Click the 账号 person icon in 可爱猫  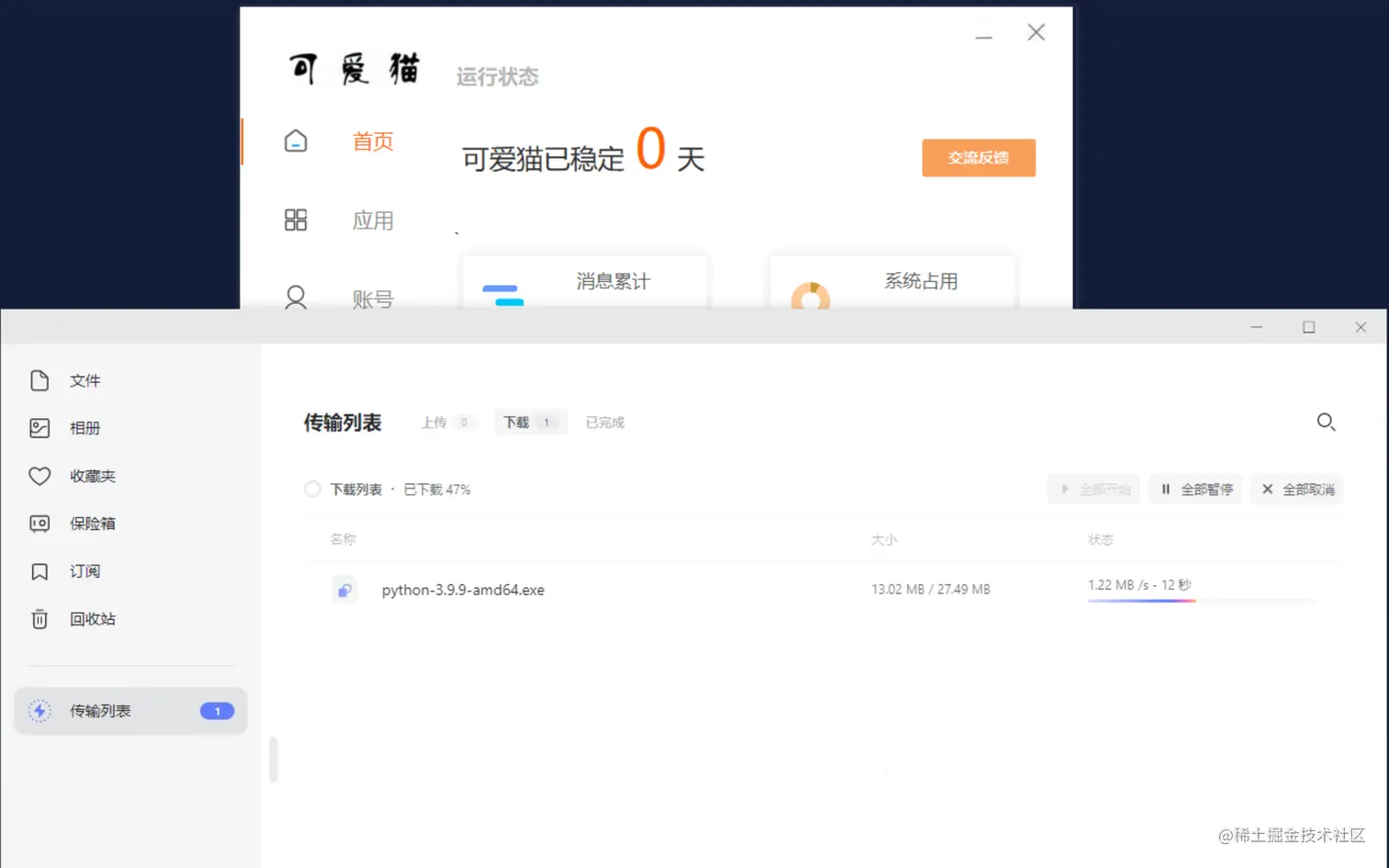296,297
